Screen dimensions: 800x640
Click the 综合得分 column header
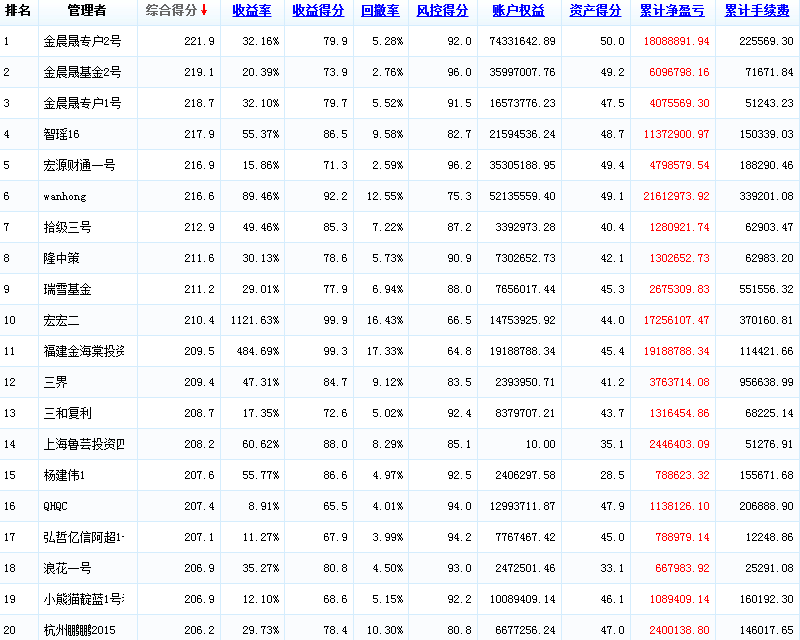pyautogui.click(x=170, y=11)
